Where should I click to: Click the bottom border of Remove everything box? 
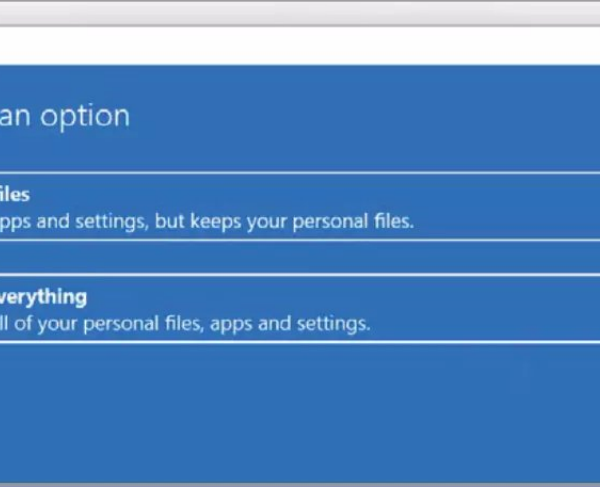(300, 342)
